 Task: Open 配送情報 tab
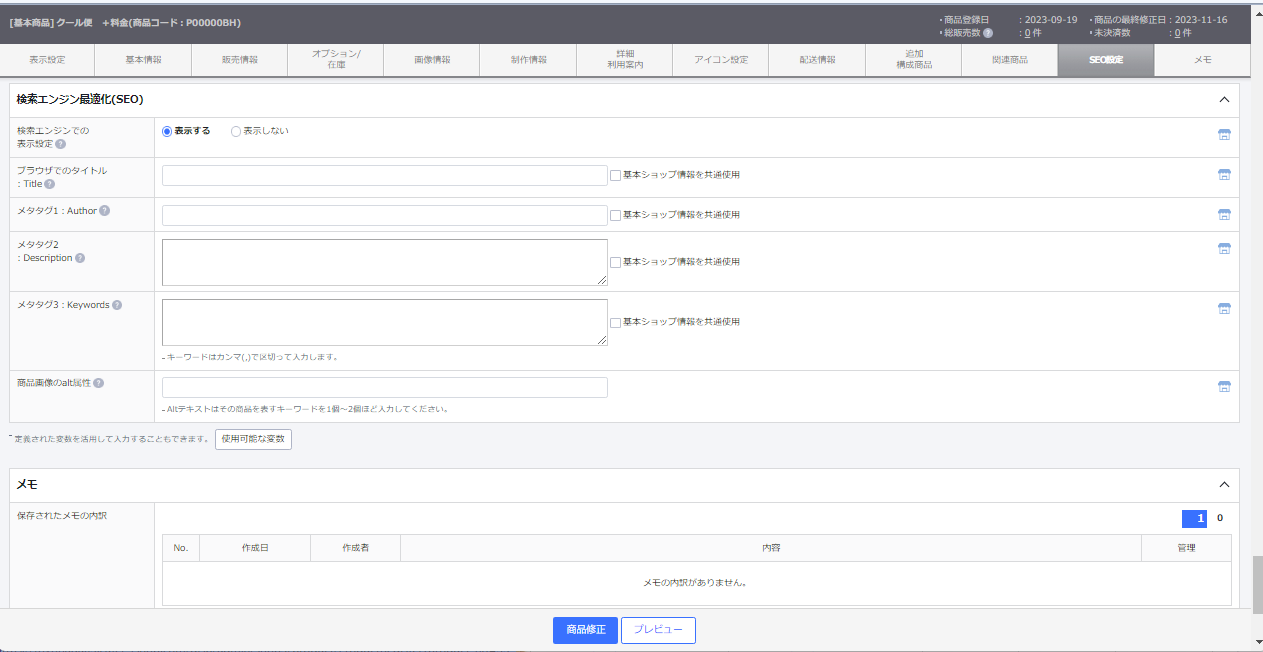817,60
